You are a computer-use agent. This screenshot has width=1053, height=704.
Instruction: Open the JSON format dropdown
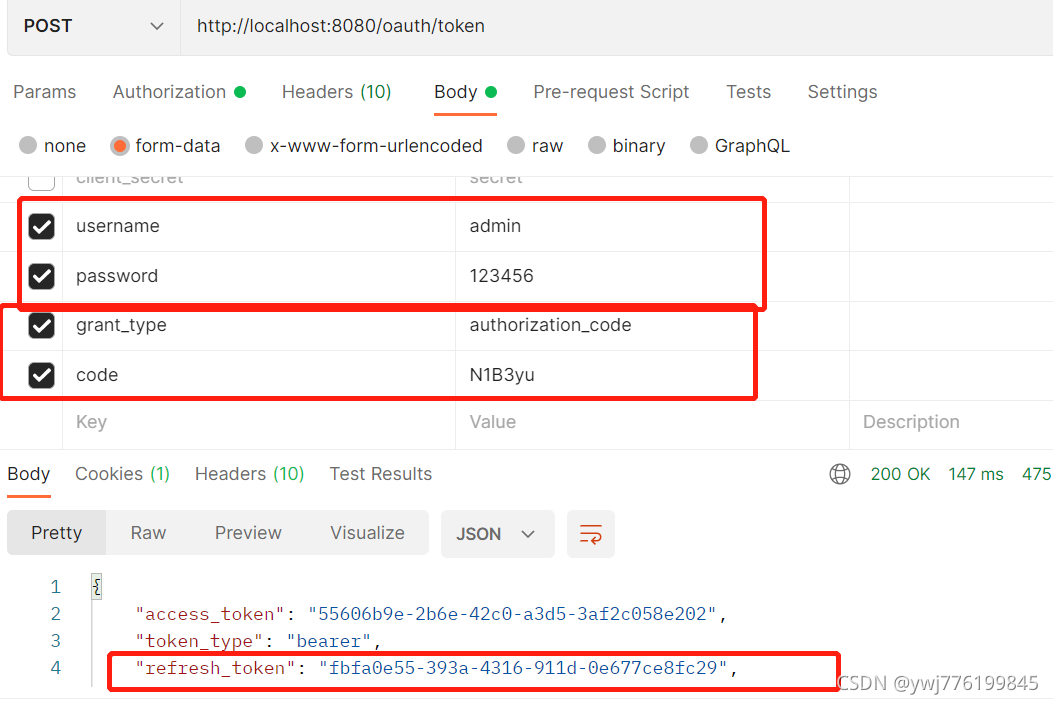498,534
